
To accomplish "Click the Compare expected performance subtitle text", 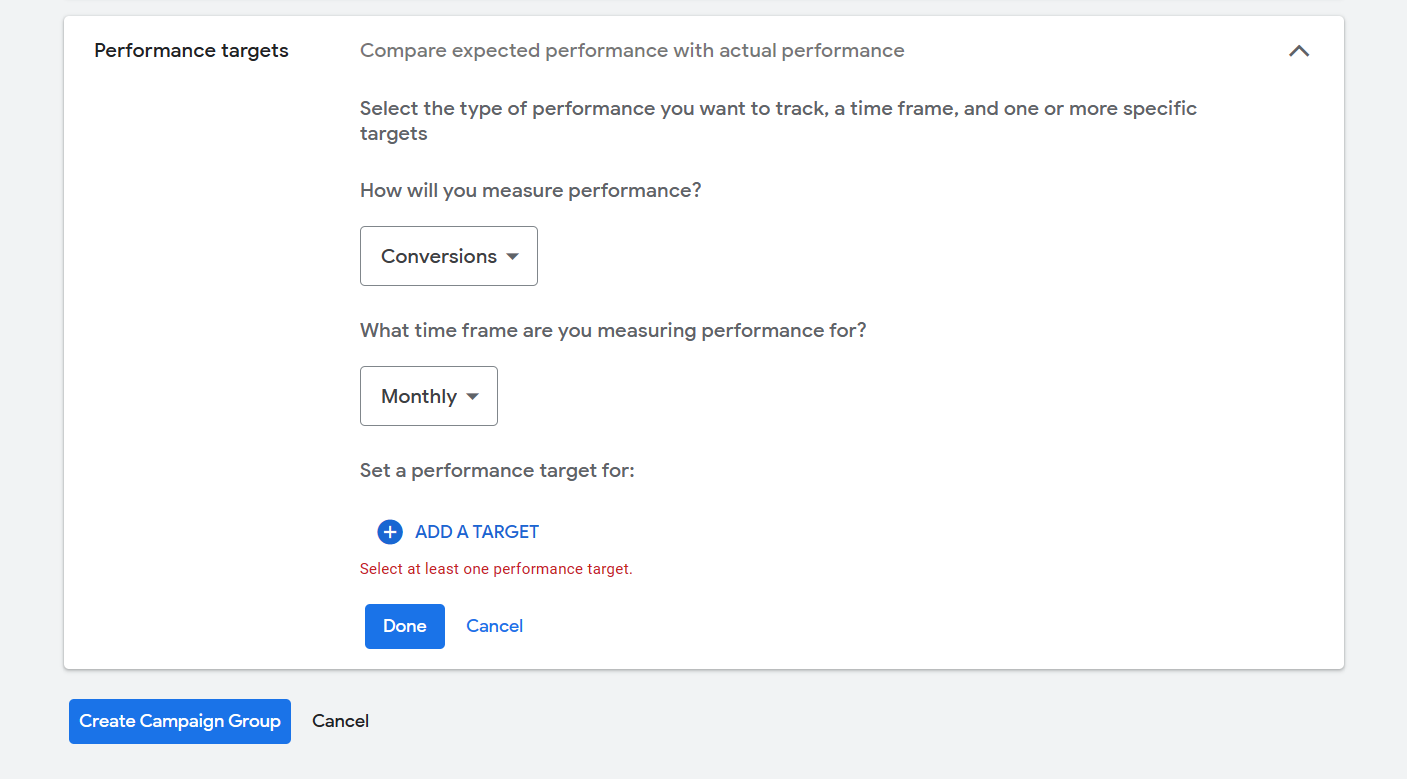I will [x=632, y=51].
